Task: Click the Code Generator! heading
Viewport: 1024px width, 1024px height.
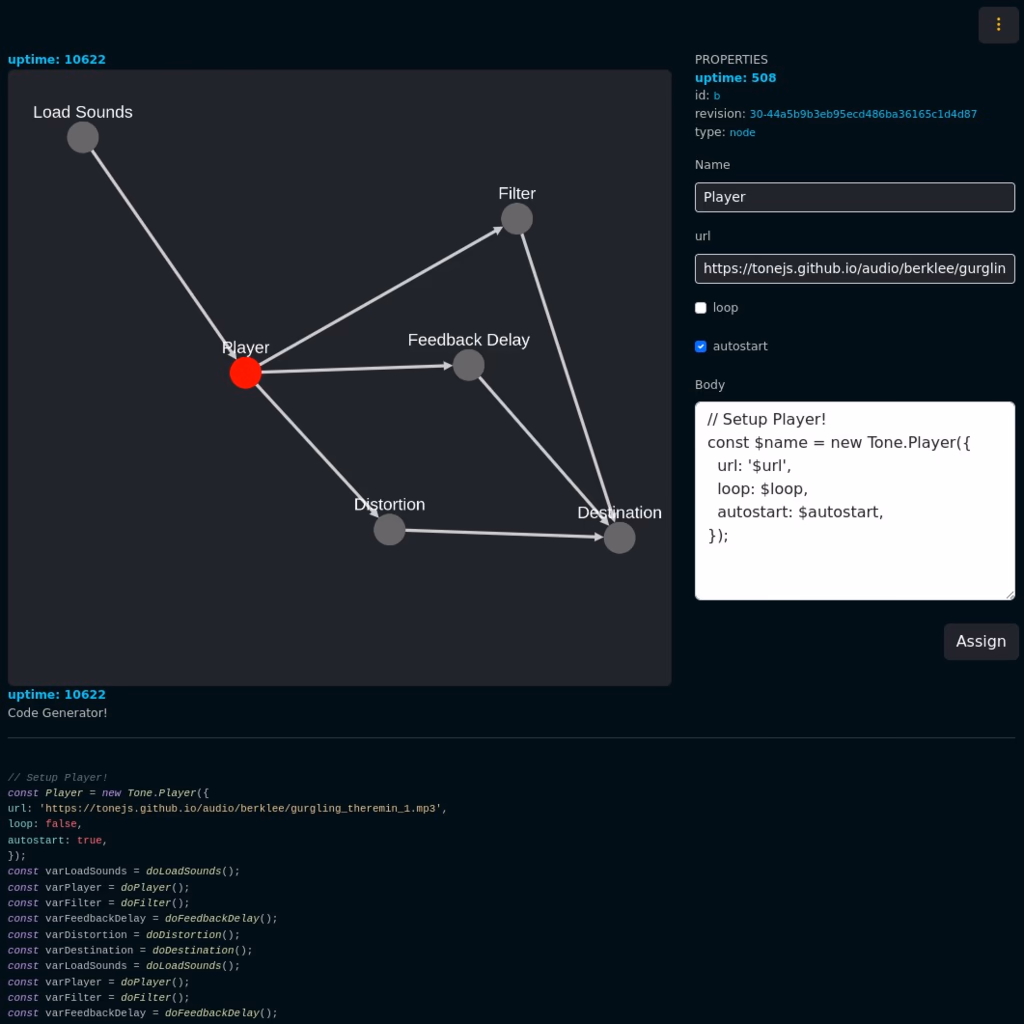Action: click(x=57, y=713)
